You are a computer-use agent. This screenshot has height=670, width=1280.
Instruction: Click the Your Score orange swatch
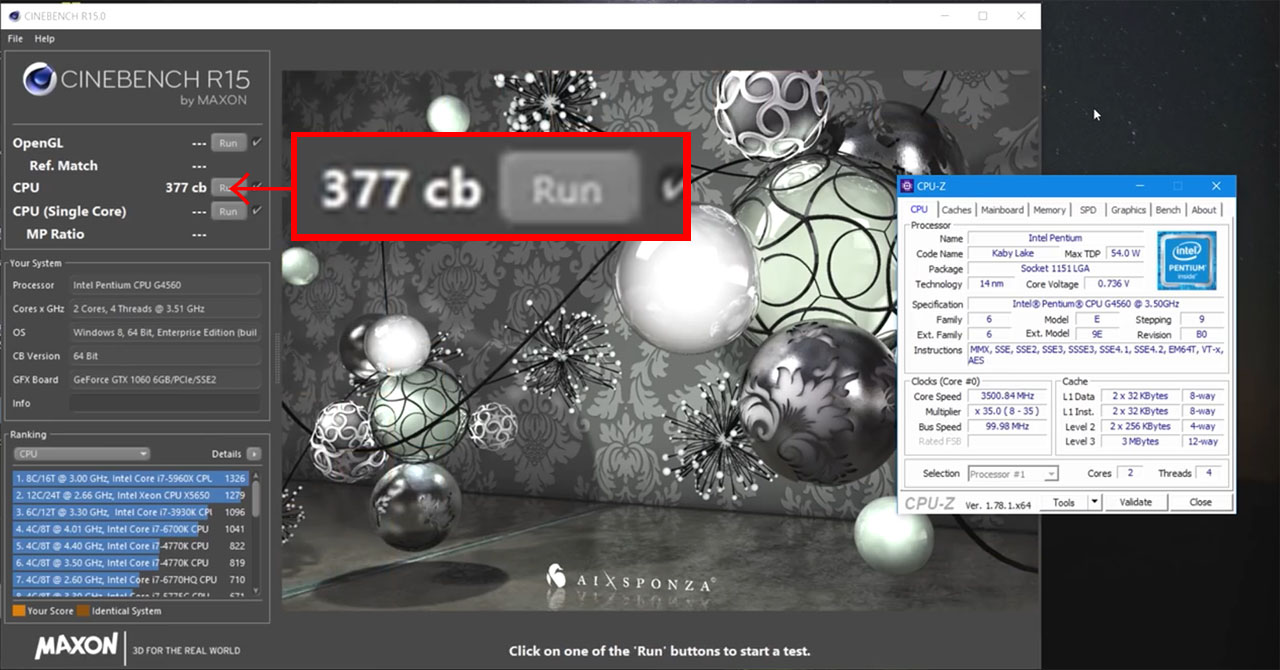pos(19,610)
